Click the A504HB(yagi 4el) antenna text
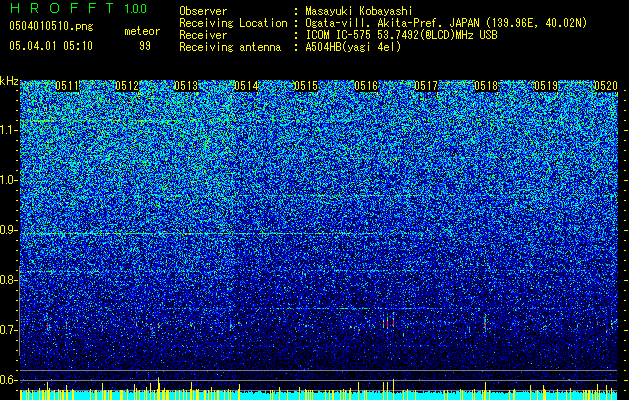The height and width of the screenshot is (400, 629). 353,47
